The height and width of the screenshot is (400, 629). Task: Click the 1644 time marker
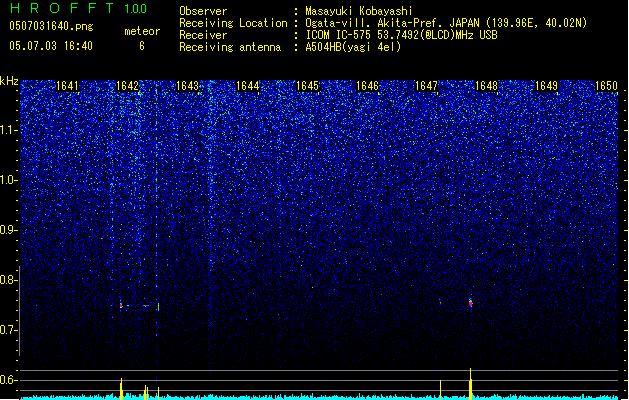pos(248,85)
